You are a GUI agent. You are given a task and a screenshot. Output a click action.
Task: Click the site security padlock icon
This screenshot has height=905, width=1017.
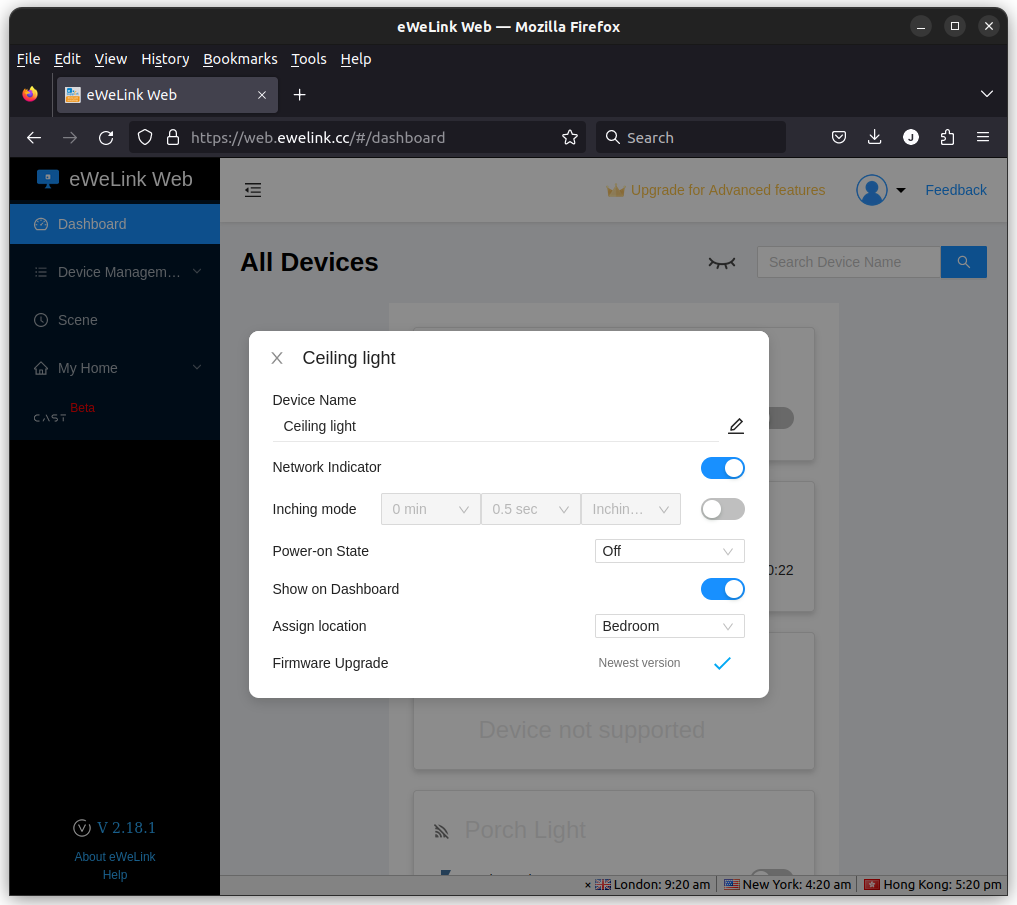click(173, 138)
